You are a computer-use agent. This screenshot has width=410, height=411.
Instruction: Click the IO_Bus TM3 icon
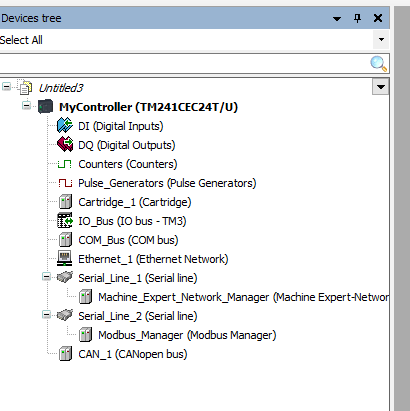65,221
